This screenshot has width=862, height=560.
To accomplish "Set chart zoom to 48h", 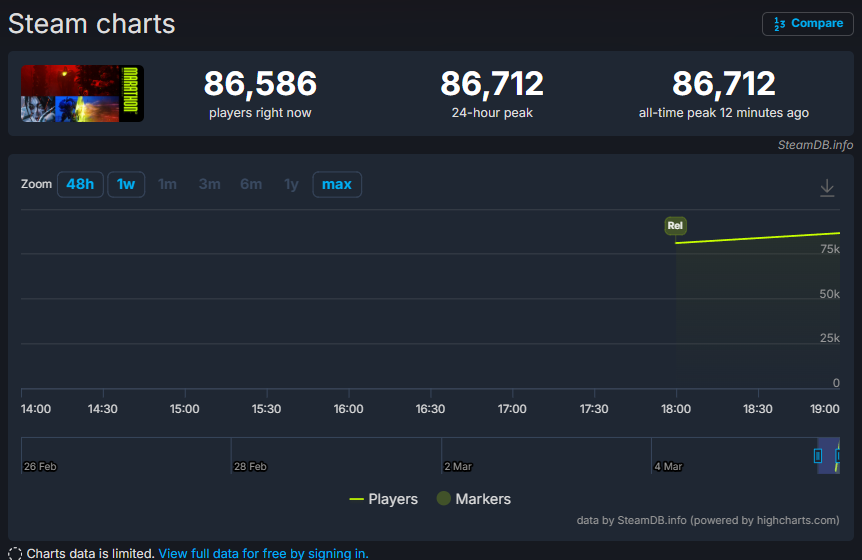I will (x=80, y=184).
